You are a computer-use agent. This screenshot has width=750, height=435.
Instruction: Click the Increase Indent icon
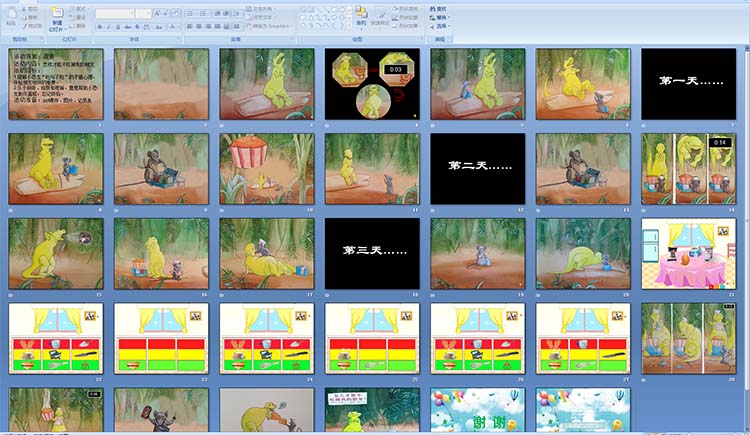(225, 13)
